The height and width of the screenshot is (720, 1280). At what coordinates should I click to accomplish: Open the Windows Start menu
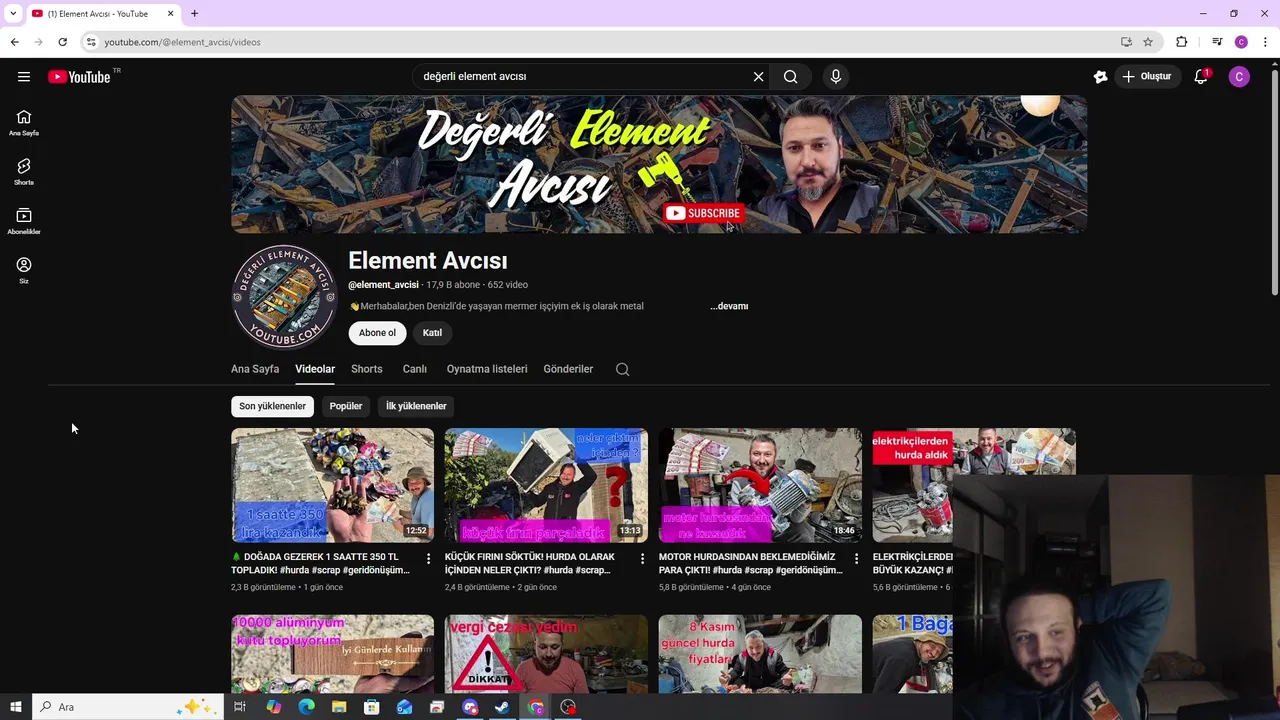click(15, 707)
